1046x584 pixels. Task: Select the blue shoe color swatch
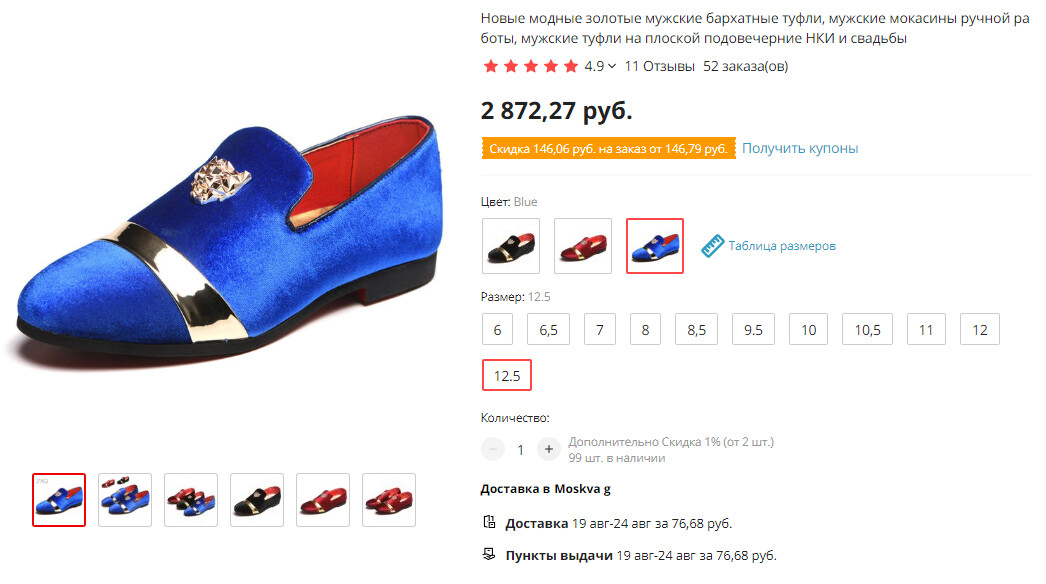click(x=655, y=246)
